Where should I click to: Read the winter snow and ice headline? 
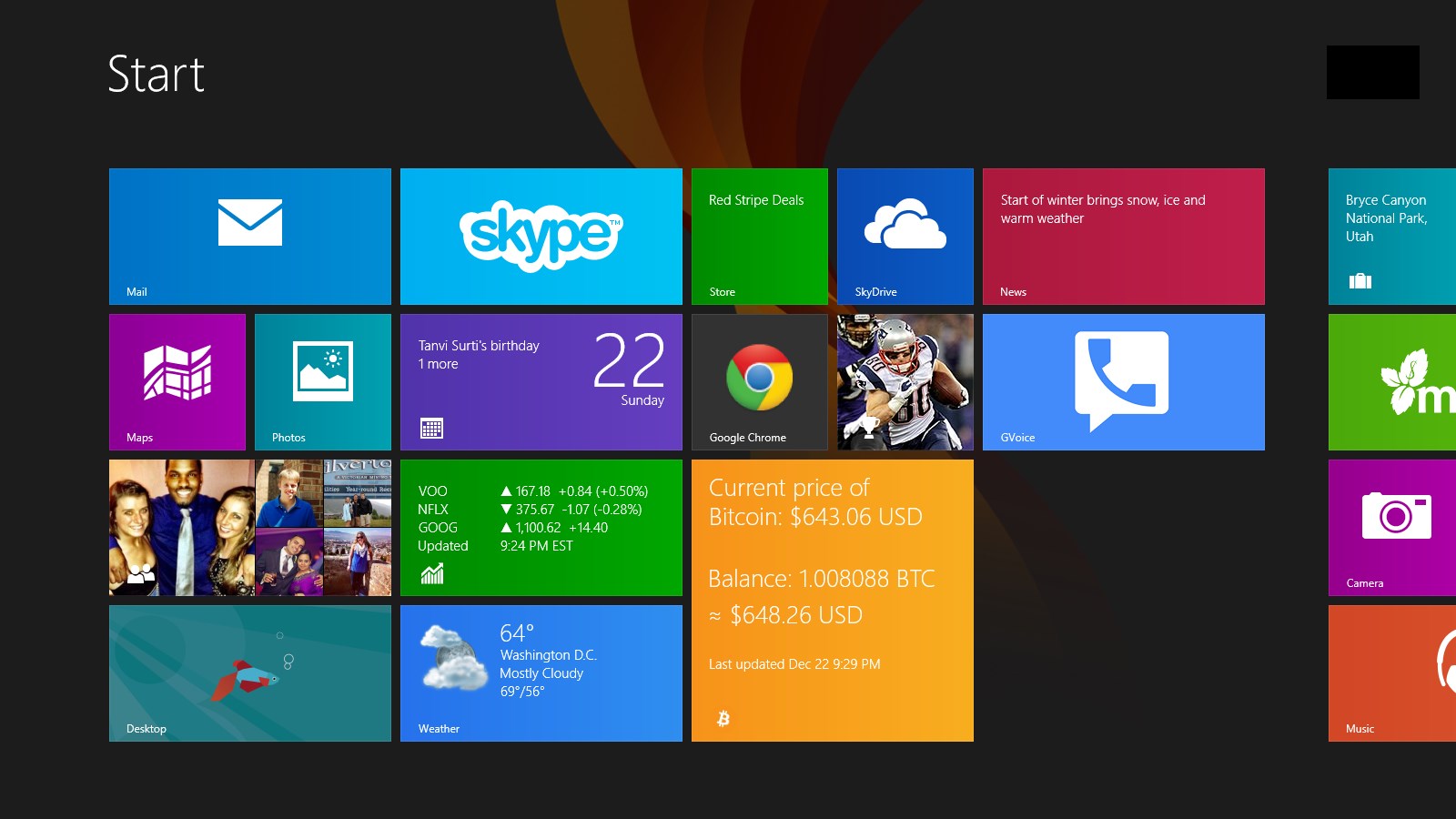tap(1103, 209)
